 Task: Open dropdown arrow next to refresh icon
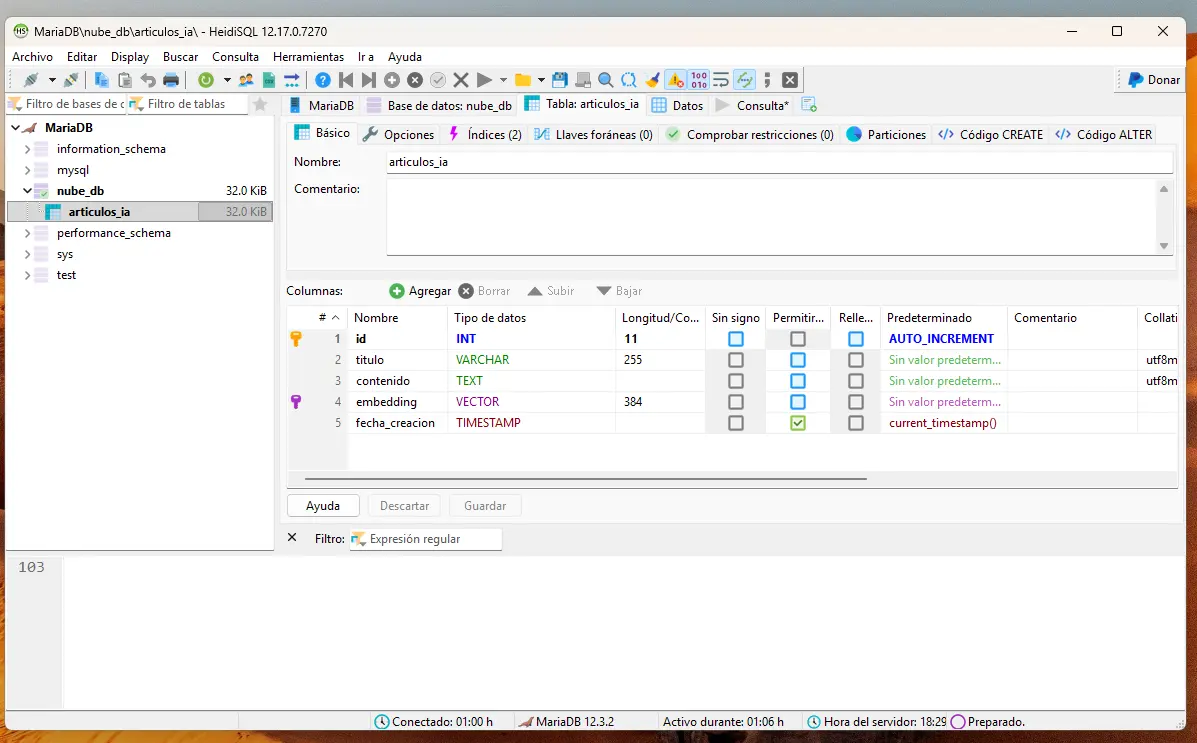click(227, 79)
